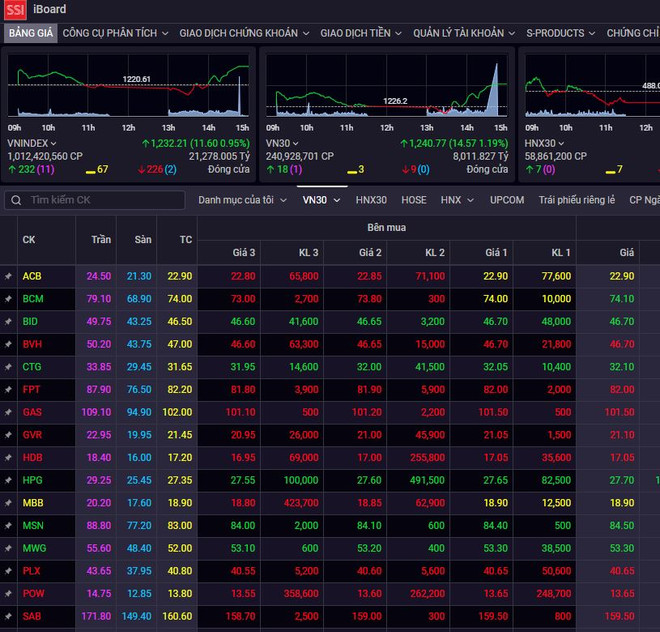Viewport: 660px width, 632px height.
Task: Toggle the pin on the BID row
Action: point(8,321)
